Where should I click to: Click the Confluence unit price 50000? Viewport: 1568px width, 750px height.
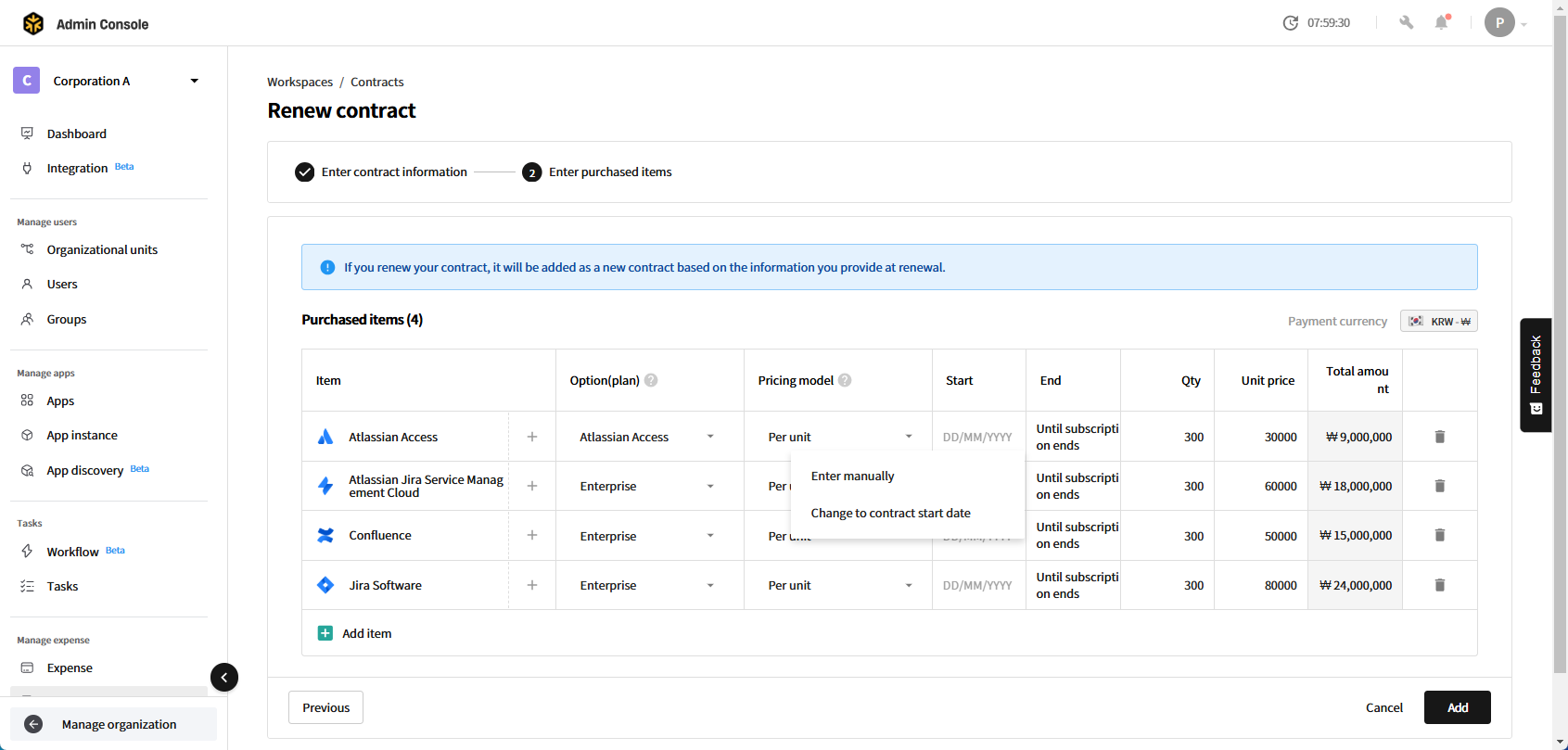click(x=1281, y=536)
